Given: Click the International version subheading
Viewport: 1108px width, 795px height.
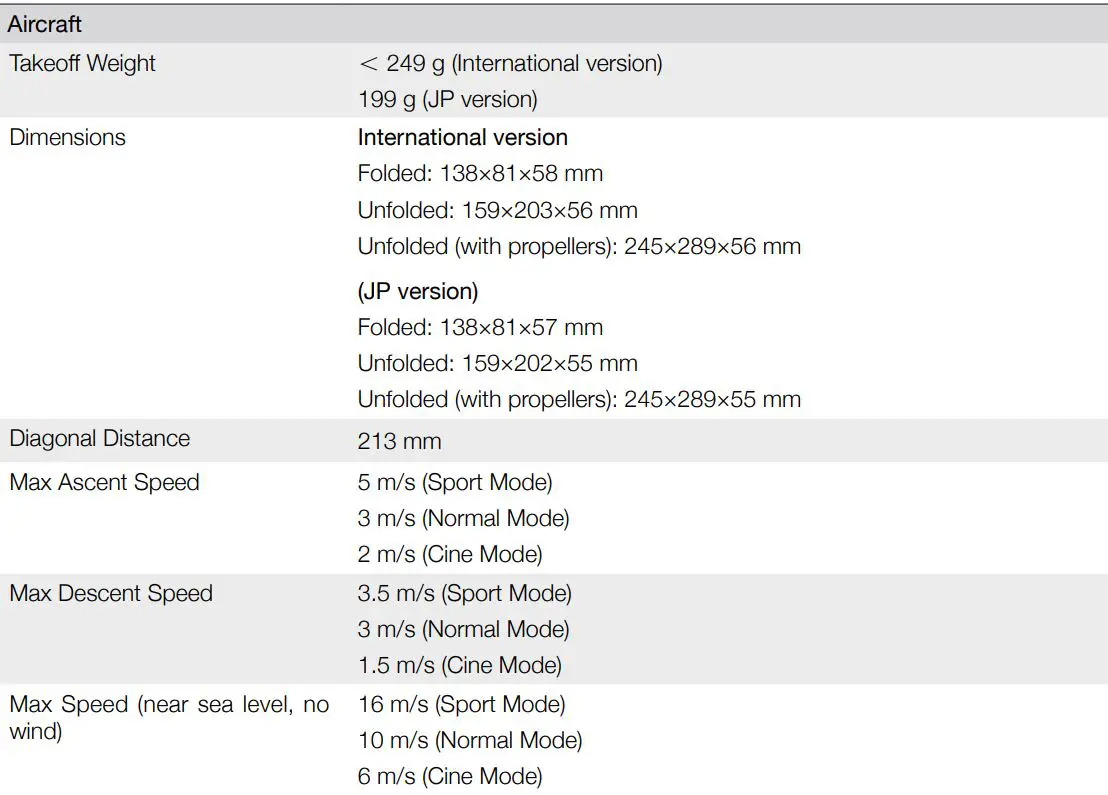Looking at the screenshot, I should (x=461, y=137).
